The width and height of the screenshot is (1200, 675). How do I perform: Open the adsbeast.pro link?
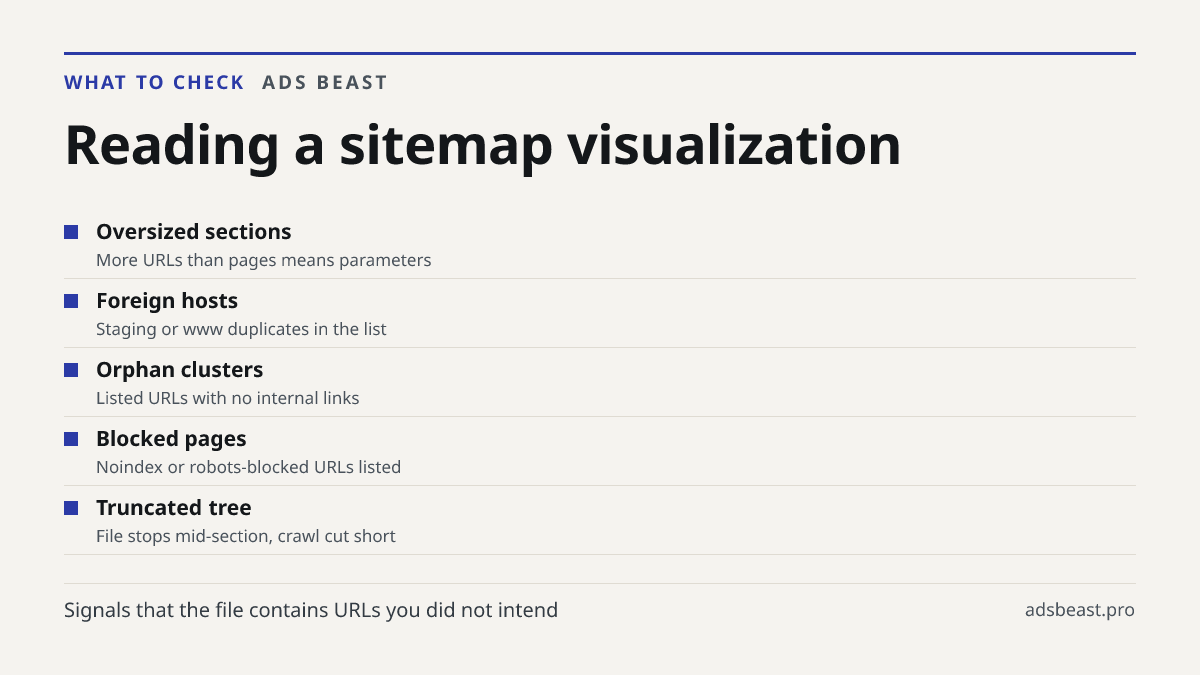click(1080, 610)
